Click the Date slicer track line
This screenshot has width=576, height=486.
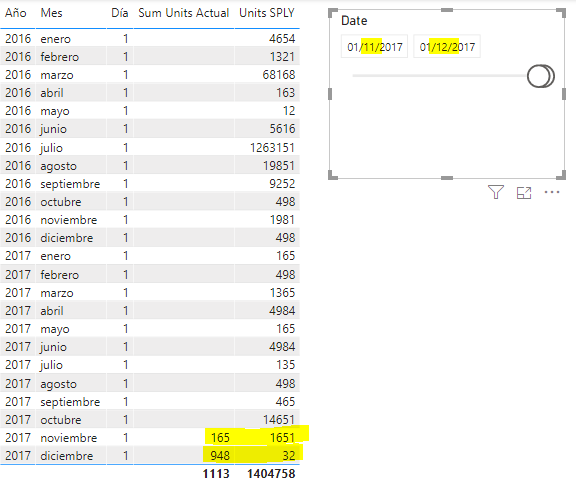[x=439, y=76]
